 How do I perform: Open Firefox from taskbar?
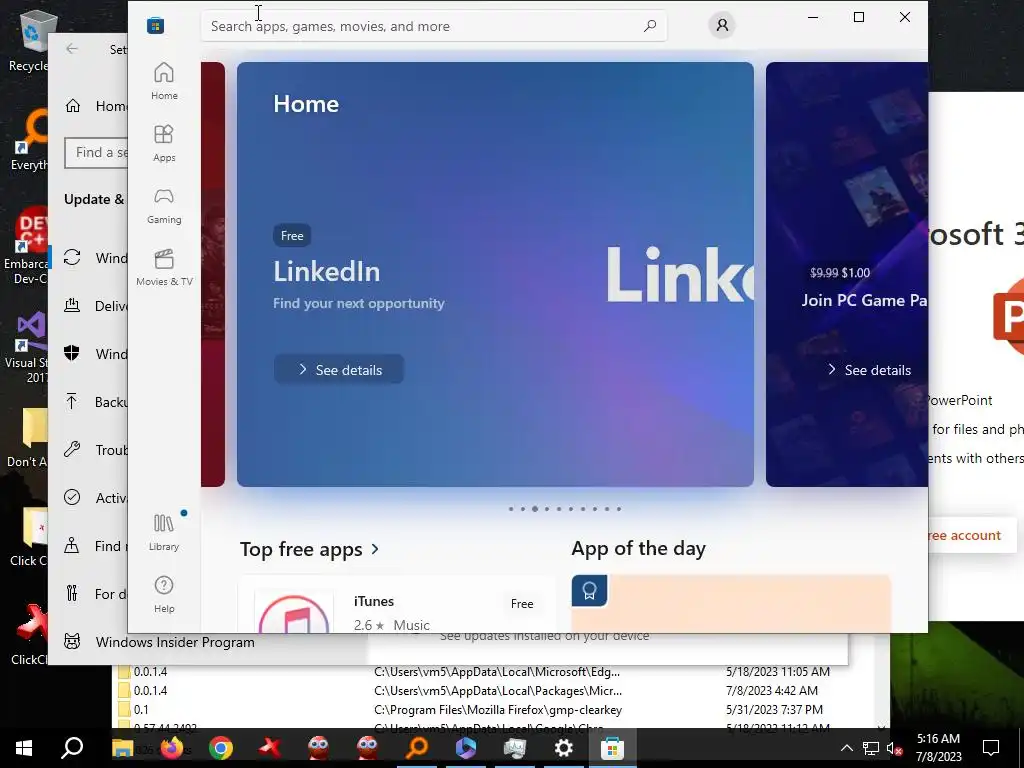[x=172, y=748]
